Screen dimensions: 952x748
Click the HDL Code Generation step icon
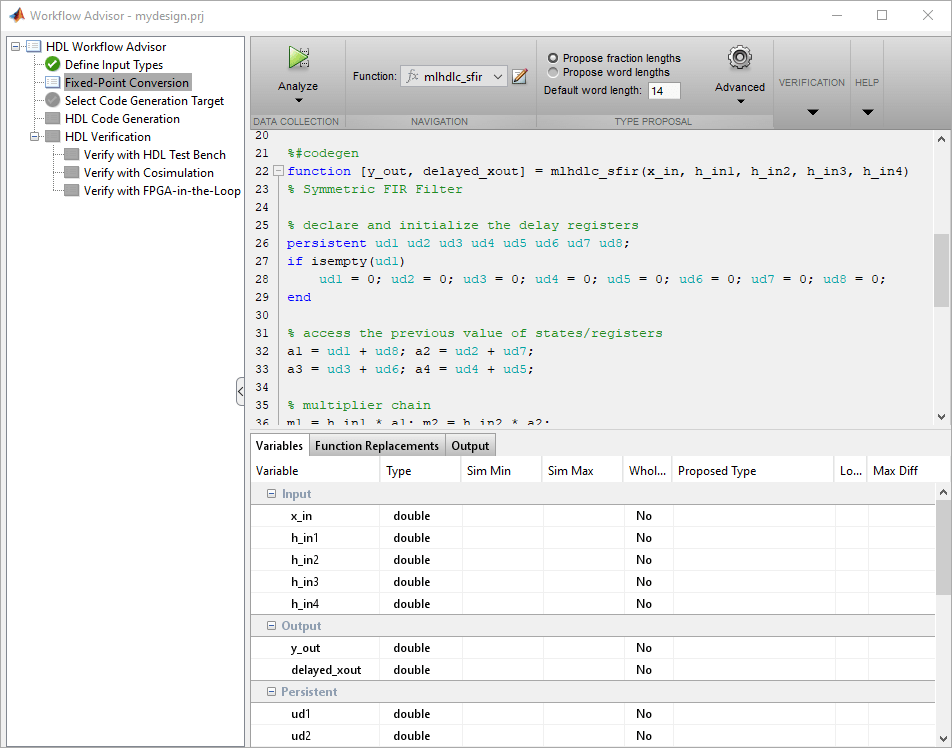tap(53, 119)
